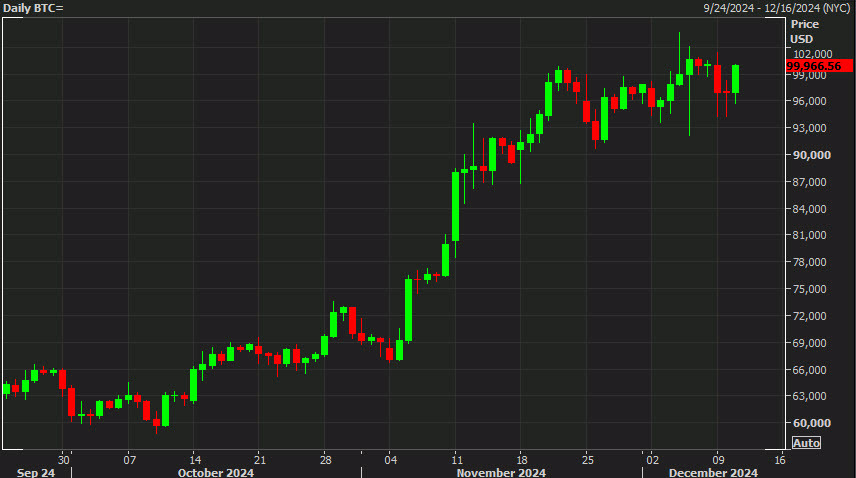
Task: Click the 11 date tick label
Action: [456, 460]
